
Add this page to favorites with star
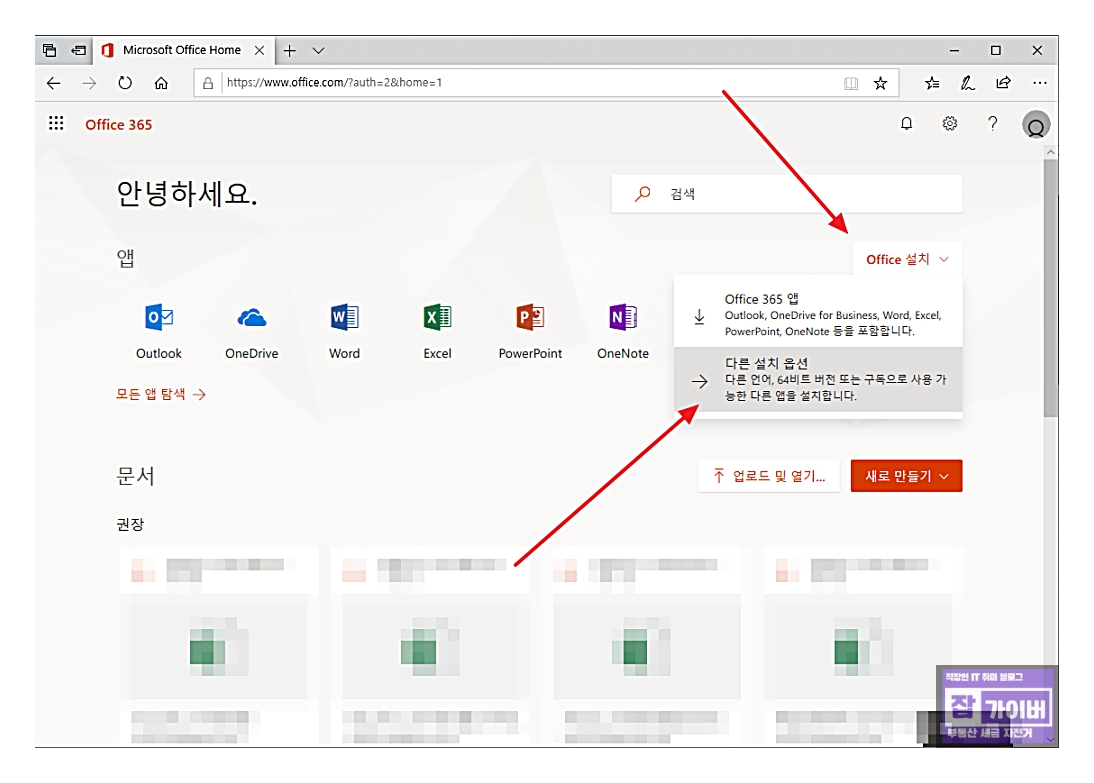[881, 83]
